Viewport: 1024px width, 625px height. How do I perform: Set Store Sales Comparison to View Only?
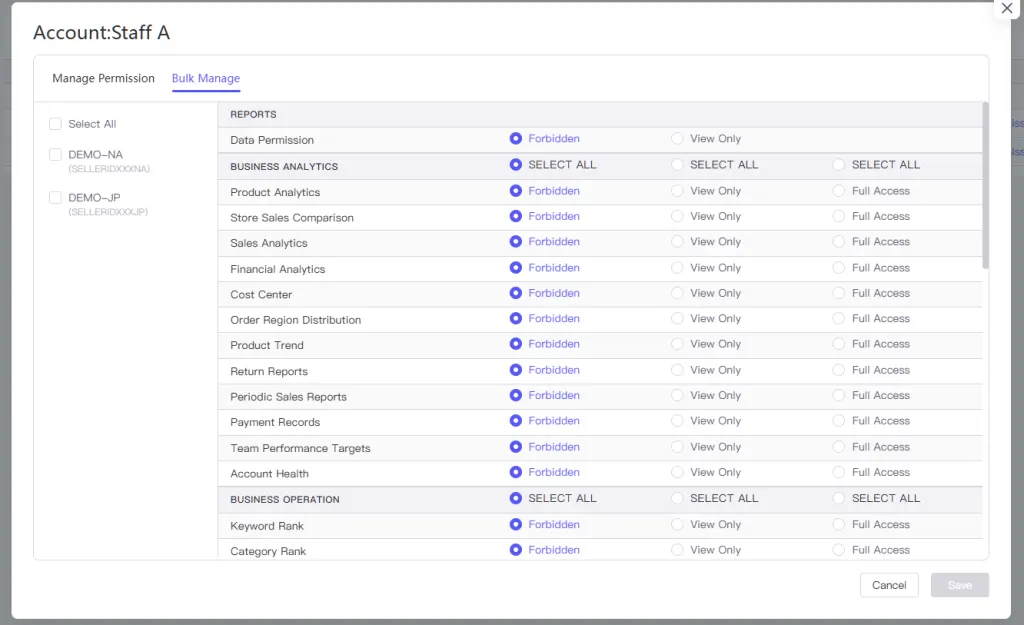677,216
